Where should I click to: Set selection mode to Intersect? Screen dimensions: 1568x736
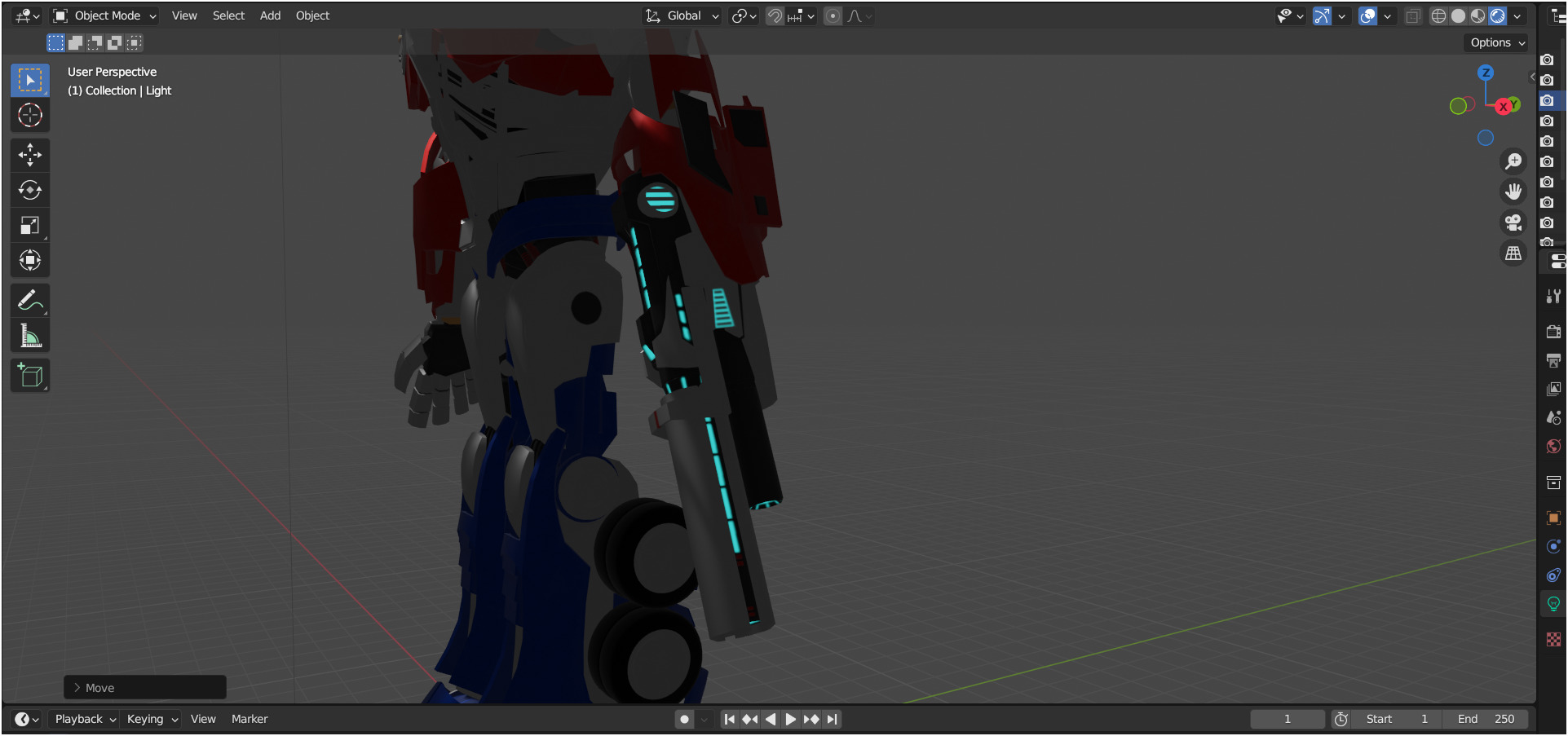click(x=134, y=42)
